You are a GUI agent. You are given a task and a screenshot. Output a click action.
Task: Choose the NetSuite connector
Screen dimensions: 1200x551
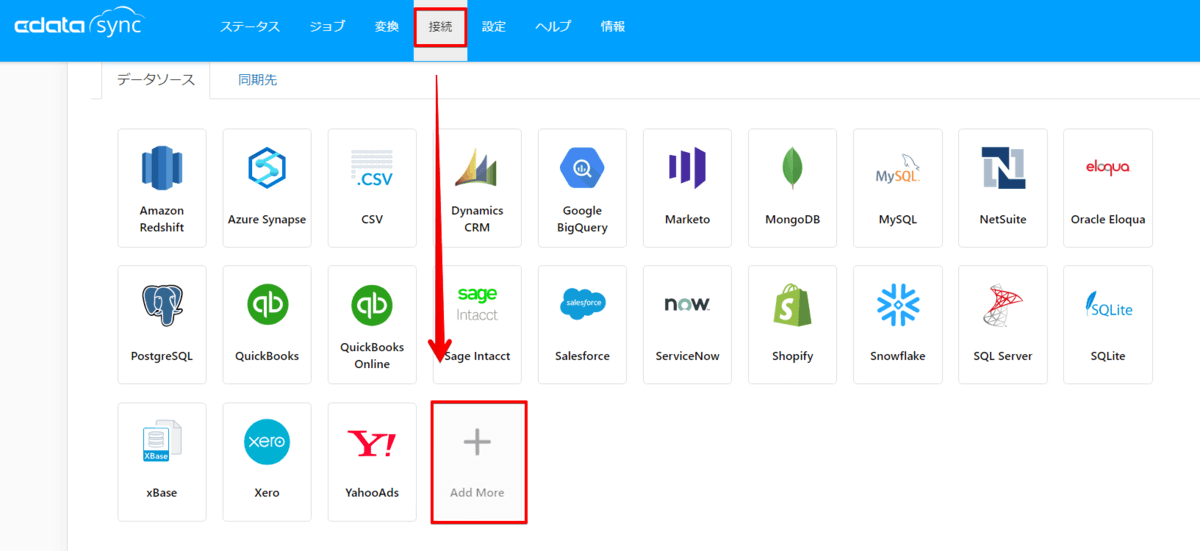pyautogui.click(x=1002, y=188)
